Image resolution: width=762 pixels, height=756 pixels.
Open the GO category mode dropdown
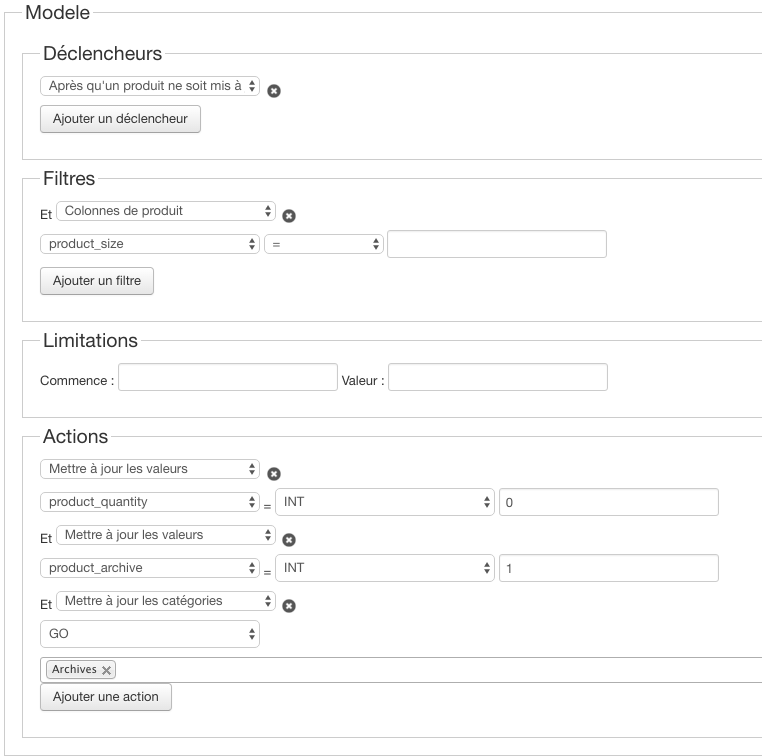[x=150, y=634]
